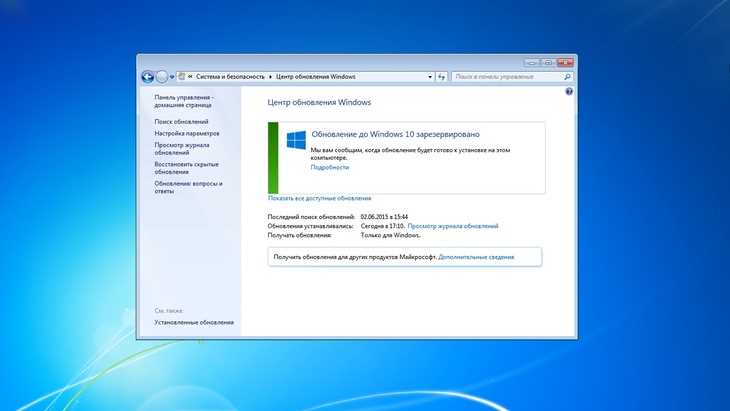This screenshot has width=730, height=411.
Task: Minimize the Windows Update window
Action: 532,62
